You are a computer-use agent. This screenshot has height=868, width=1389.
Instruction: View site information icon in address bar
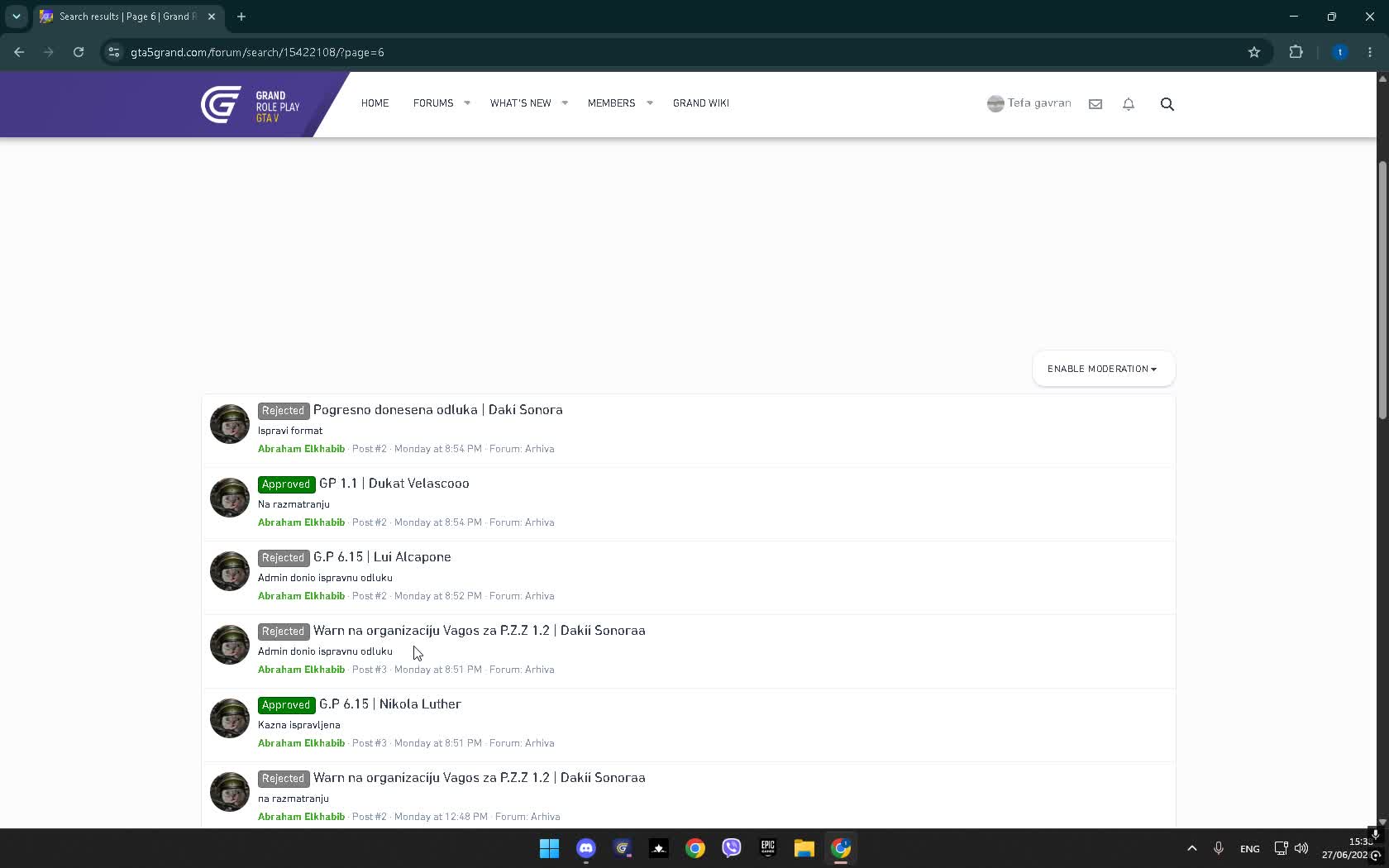114,52
